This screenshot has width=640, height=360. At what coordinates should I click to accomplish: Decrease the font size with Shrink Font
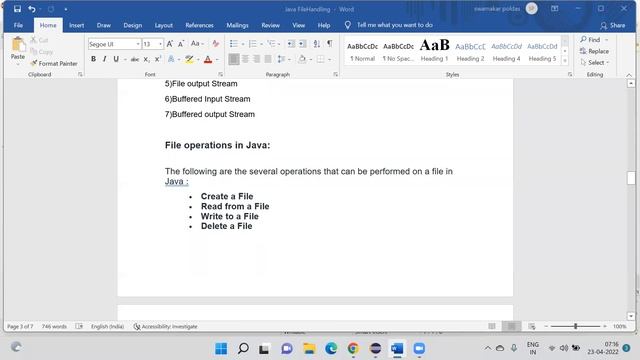tap(181, 44)
